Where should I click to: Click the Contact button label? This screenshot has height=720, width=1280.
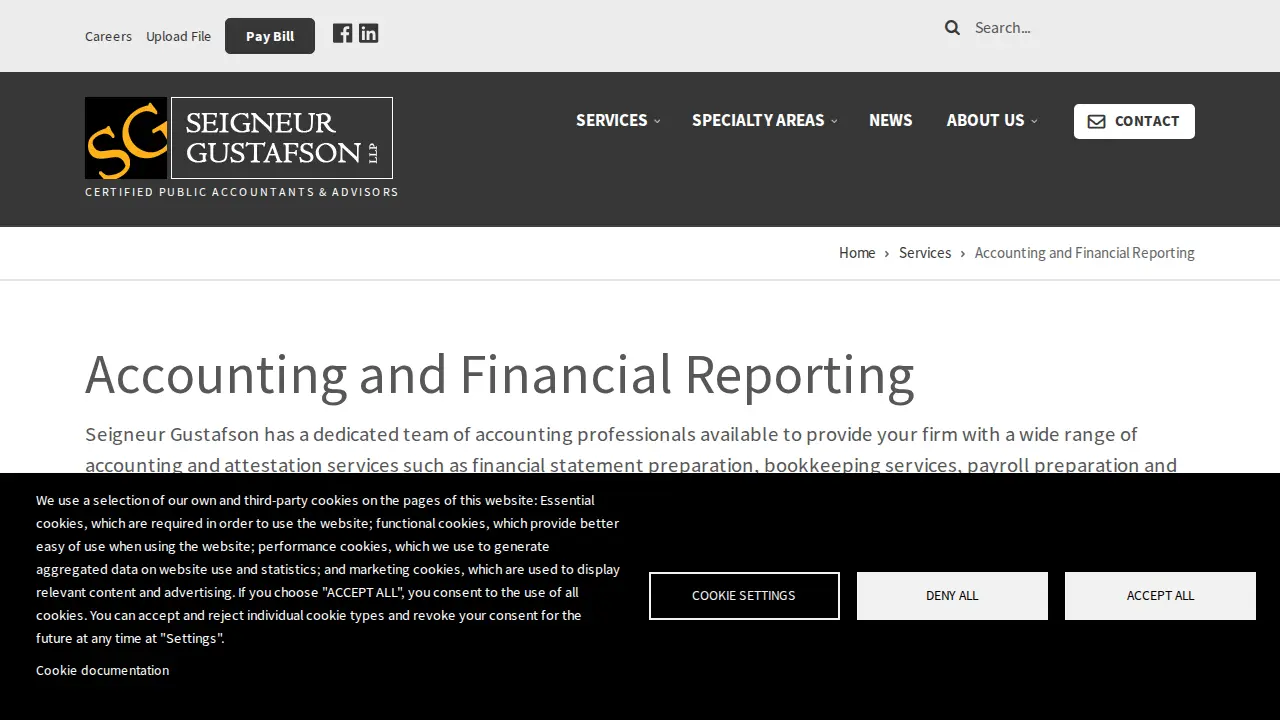[1147, 121]
